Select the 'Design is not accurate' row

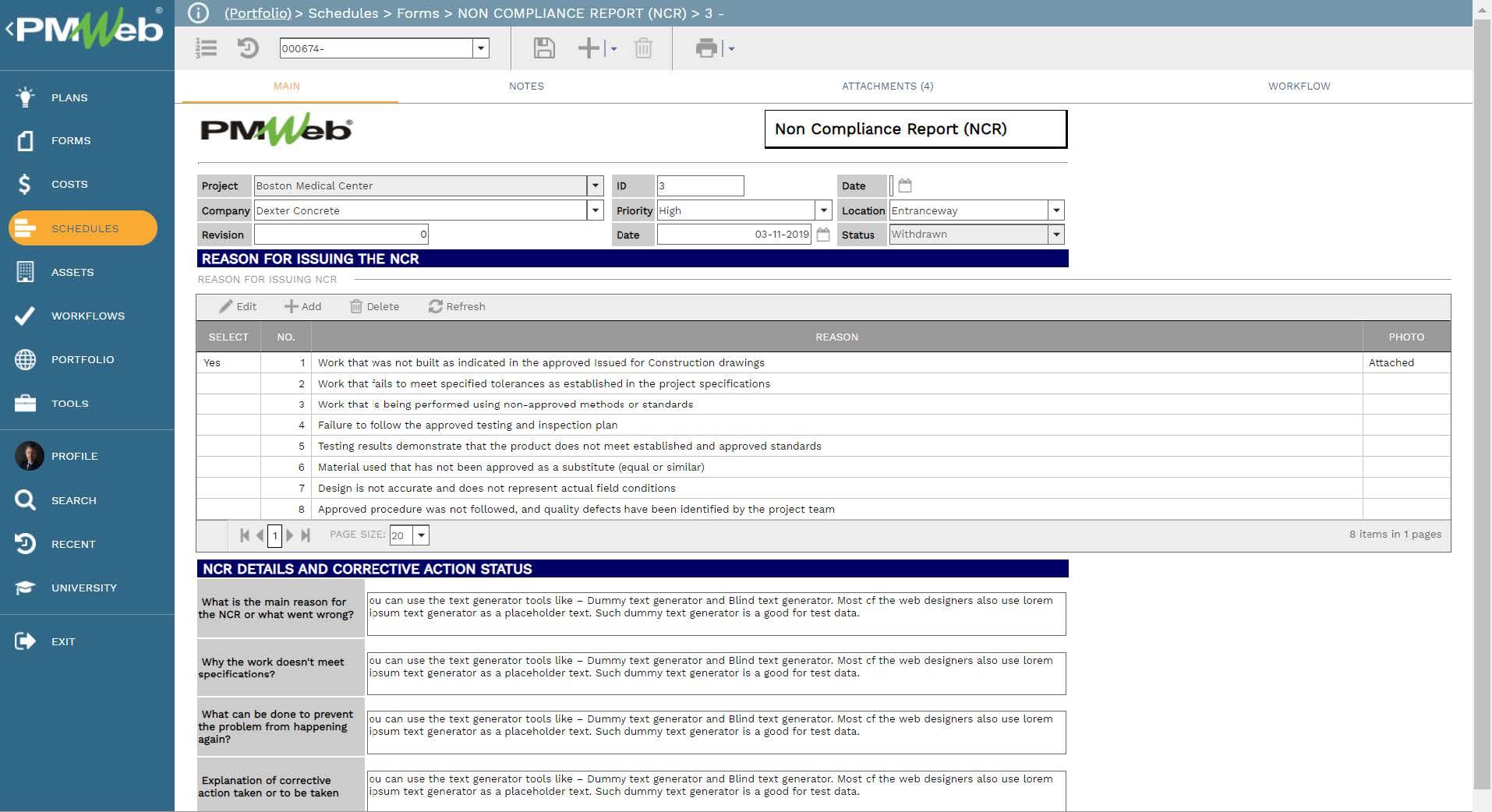pyautogui.click(x=823, y=489)
